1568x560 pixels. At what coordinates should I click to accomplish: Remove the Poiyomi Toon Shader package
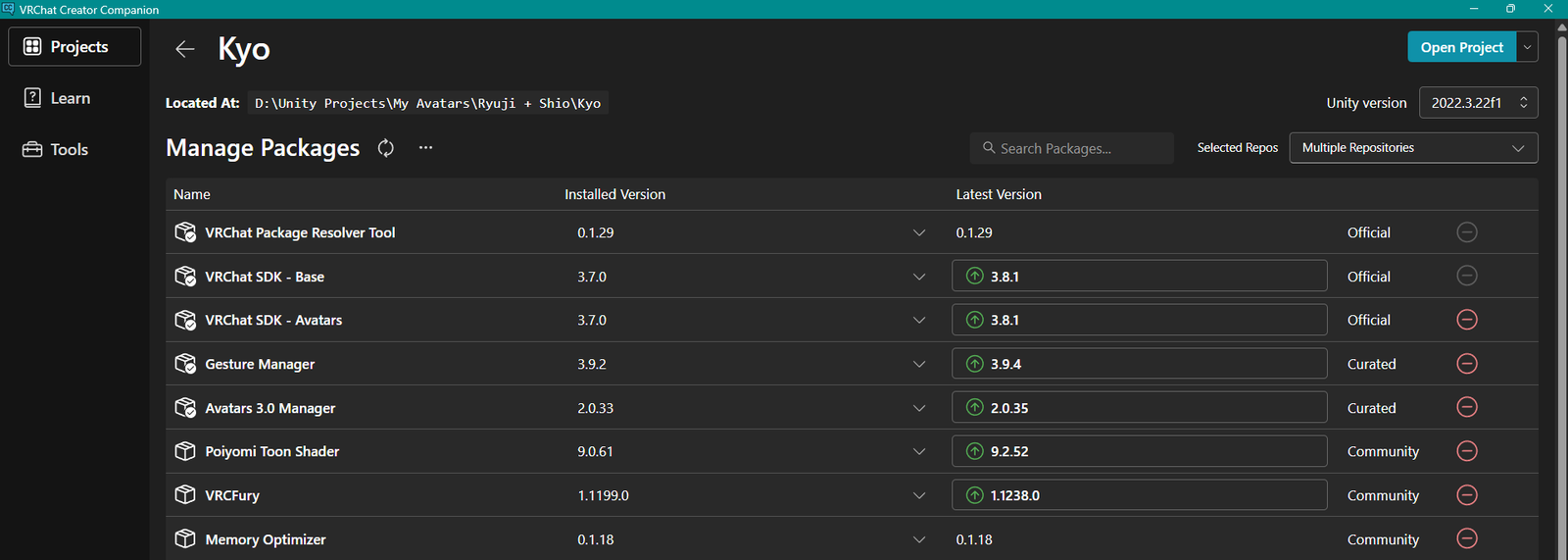(1467, 451)
